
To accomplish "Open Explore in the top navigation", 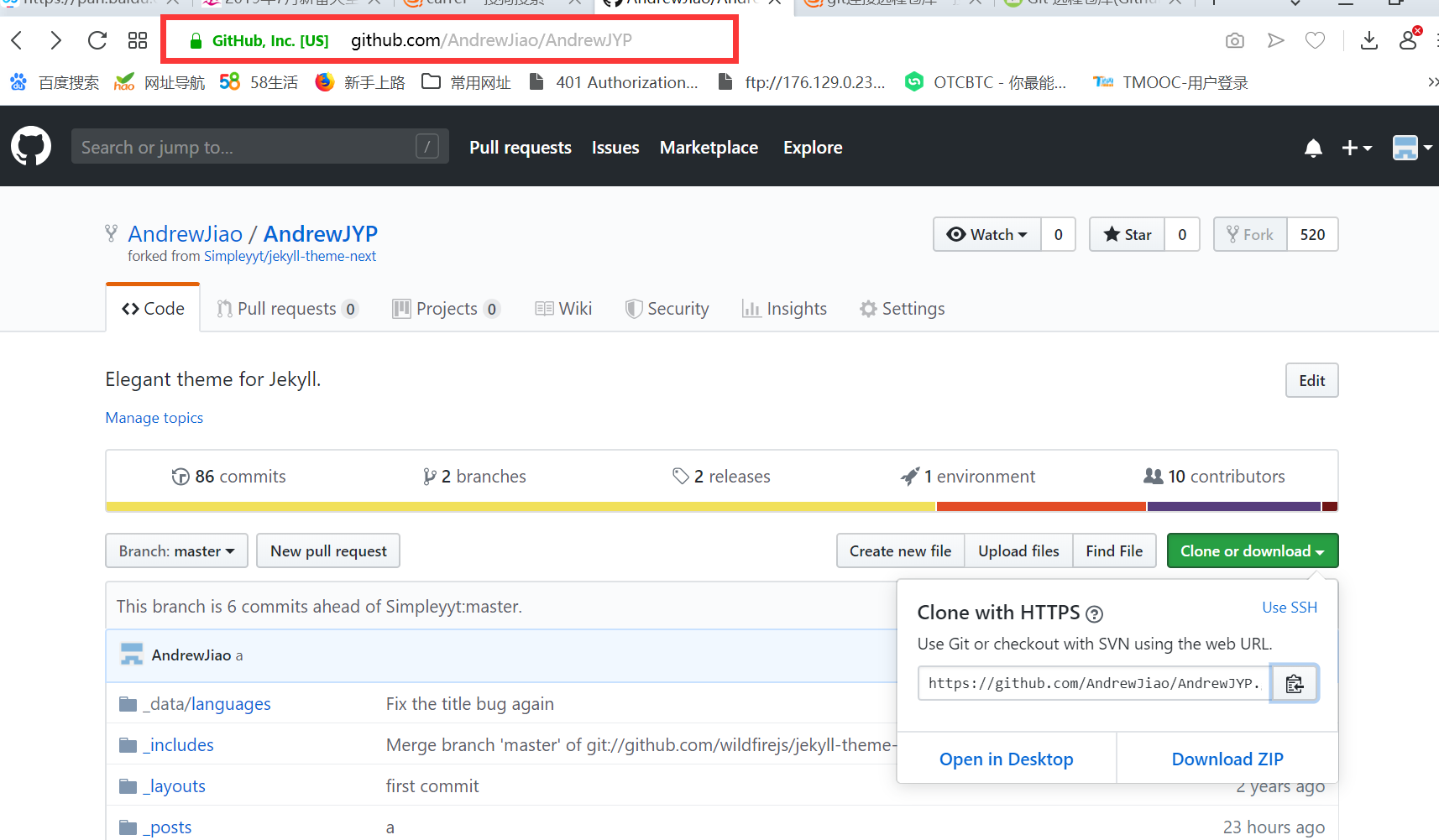I will (x=813, y=148).
